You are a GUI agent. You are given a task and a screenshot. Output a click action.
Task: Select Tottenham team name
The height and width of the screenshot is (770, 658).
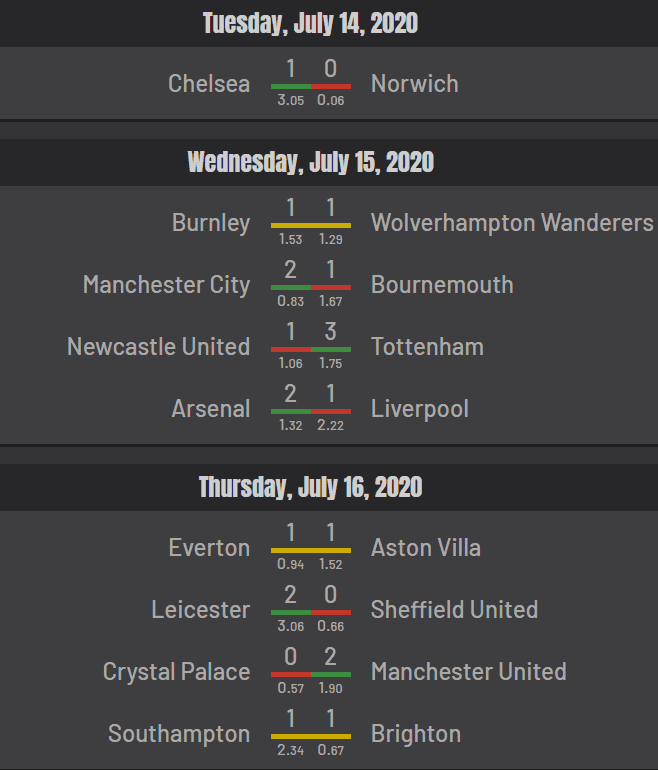click(x=427, y=347)
